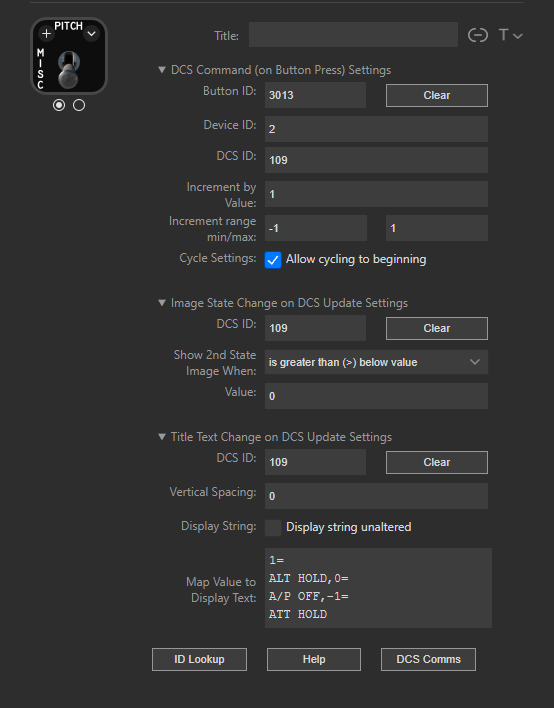Uncheck Allow cycling to beginning checkbox
554x708 pixels.
273,260
